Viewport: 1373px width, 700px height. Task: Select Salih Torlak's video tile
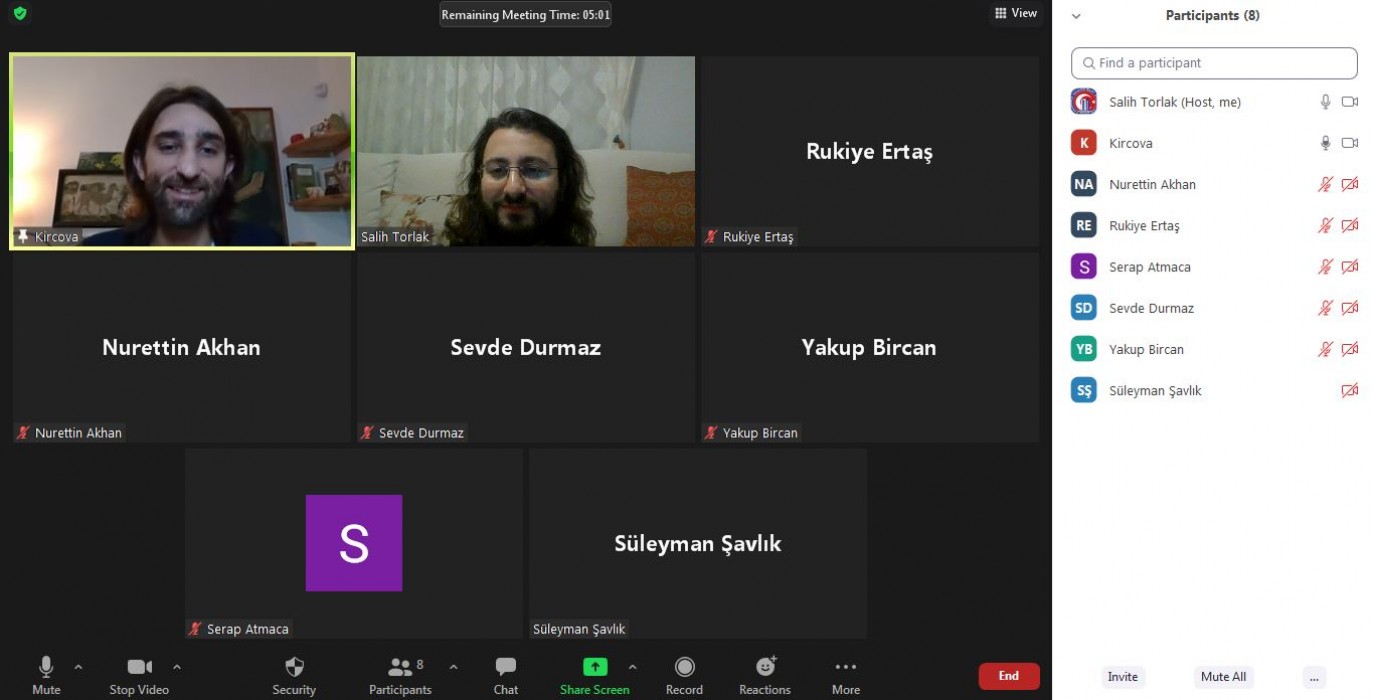pyautogui.click(x=526, y=151)
